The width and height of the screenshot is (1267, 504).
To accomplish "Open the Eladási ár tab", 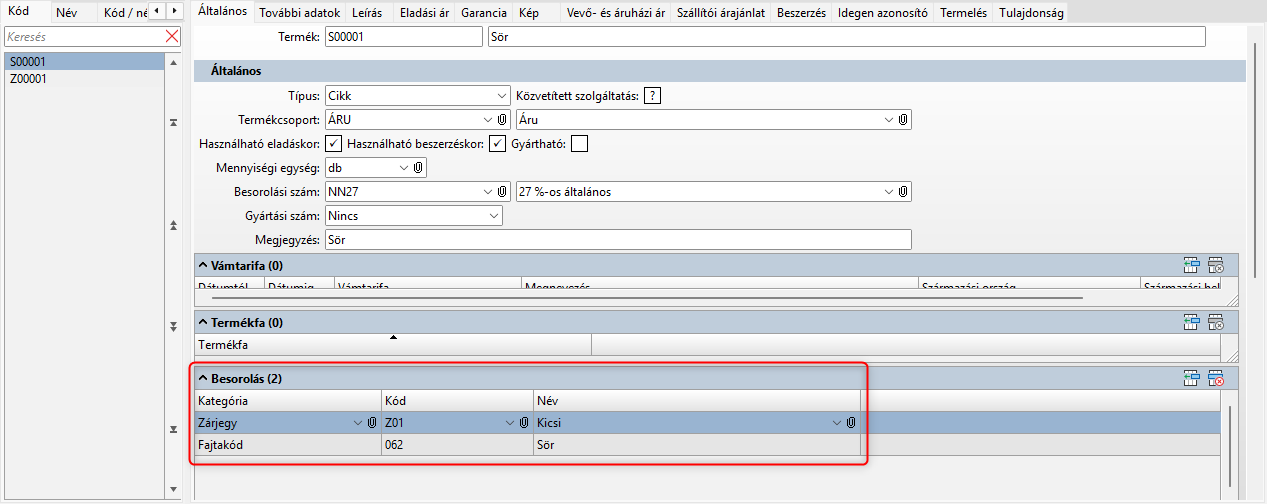I will pos(424,14).
